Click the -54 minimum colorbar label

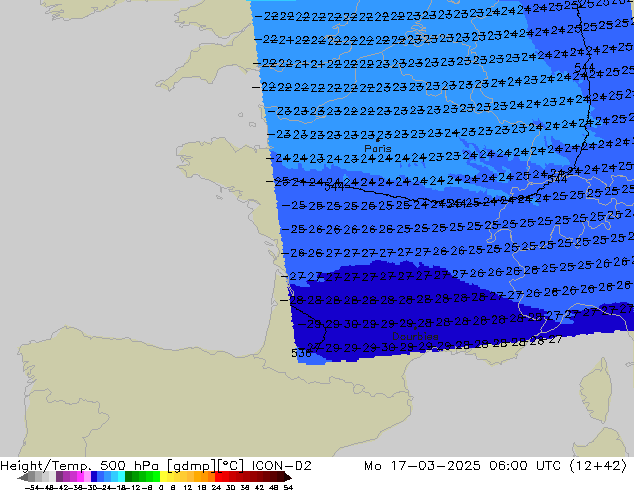pyautogui.click(x=32, y=487)
